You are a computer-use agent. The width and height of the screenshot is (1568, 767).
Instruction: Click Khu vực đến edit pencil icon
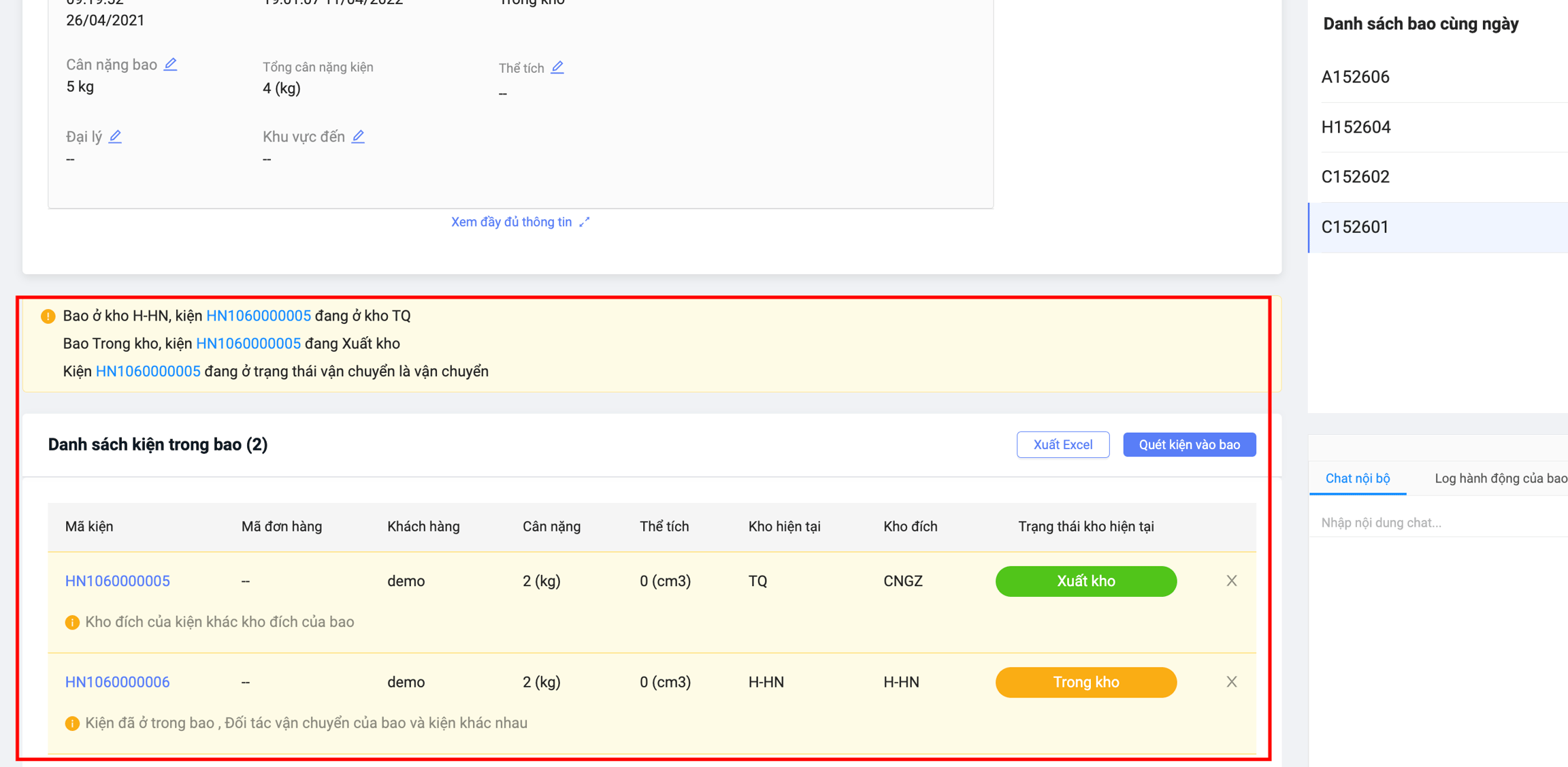pos(359,137)
